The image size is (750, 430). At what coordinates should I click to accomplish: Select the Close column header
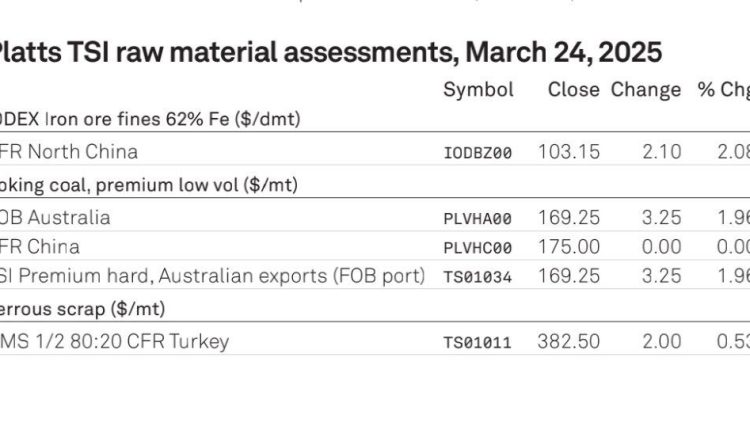point(574,90)
